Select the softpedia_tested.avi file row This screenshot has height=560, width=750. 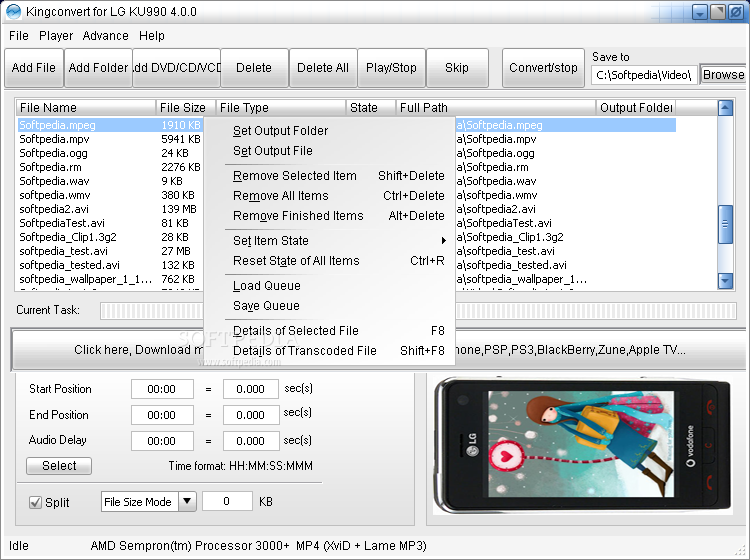pos(110,265)
